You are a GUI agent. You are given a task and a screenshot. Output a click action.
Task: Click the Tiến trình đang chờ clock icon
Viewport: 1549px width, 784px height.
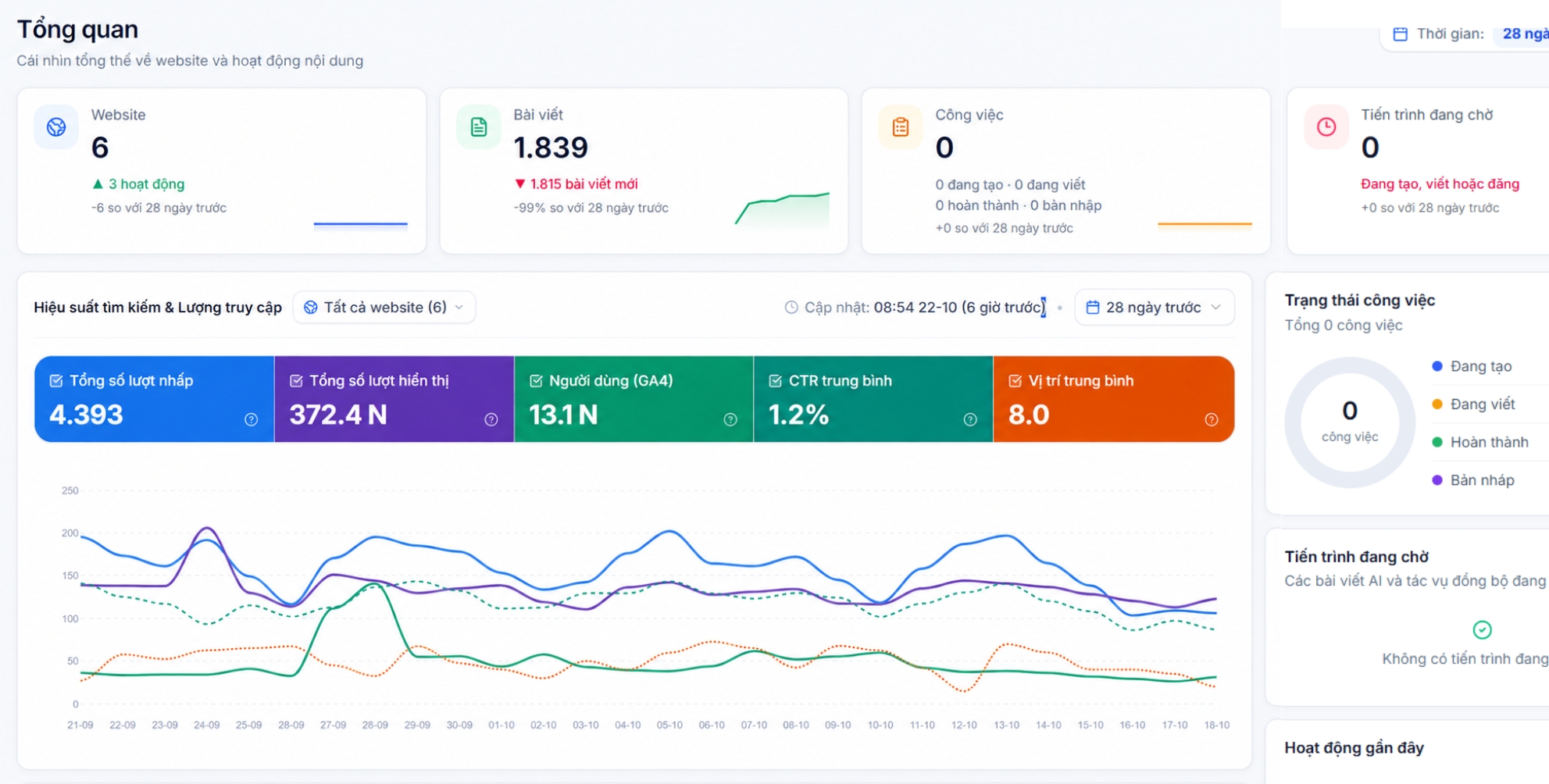[x=1326, y=127]
